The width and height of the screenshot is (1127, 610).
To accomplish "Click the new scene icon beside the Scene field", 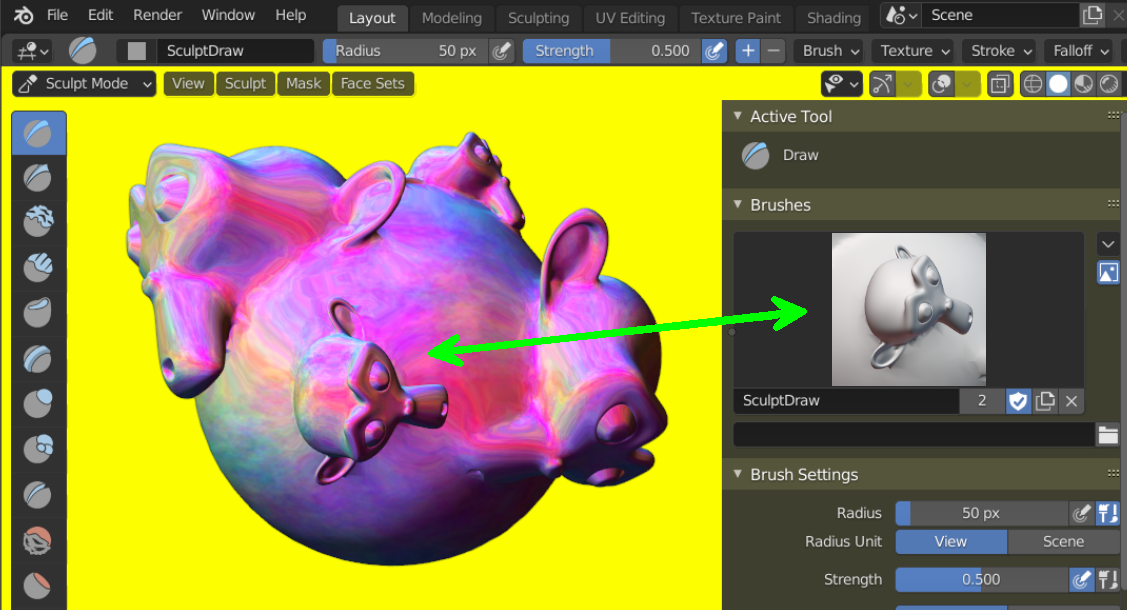I will [1092, 15].
